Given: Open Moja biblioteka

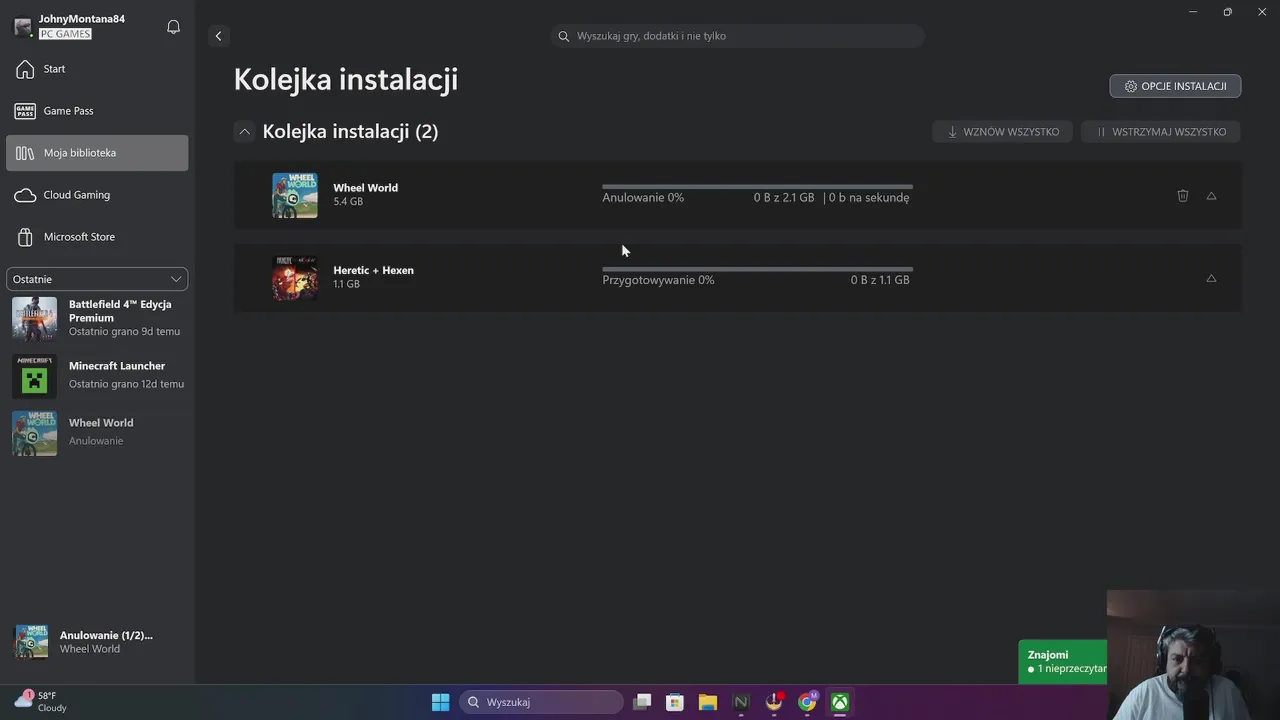Looking at the screenshot, I should coord(97,153).
